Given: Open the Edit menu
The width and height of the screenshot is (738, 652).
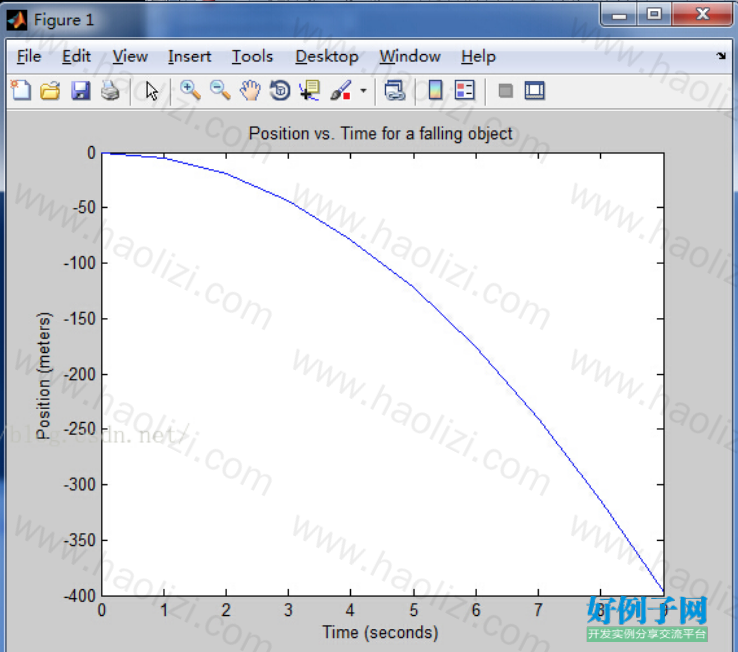Looking at the screenshot, I should click(x=76, y=56).
